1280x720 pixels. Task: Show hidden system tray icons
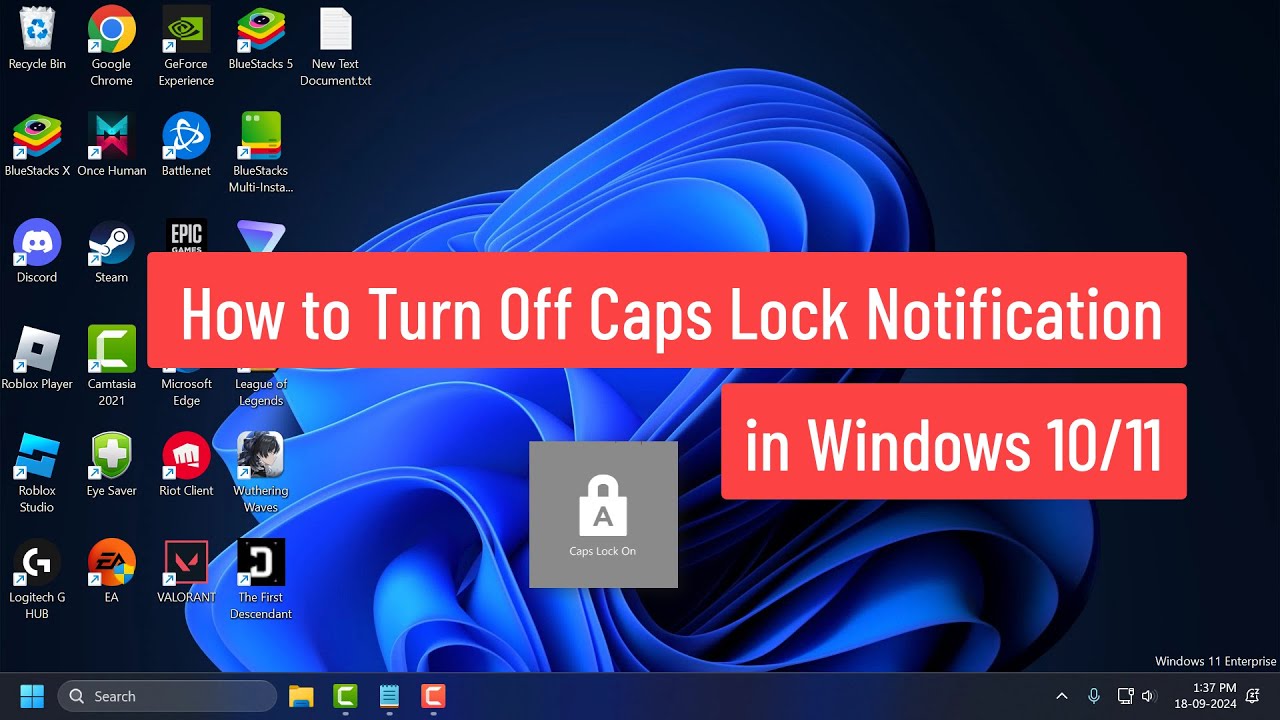[1062, 696]
